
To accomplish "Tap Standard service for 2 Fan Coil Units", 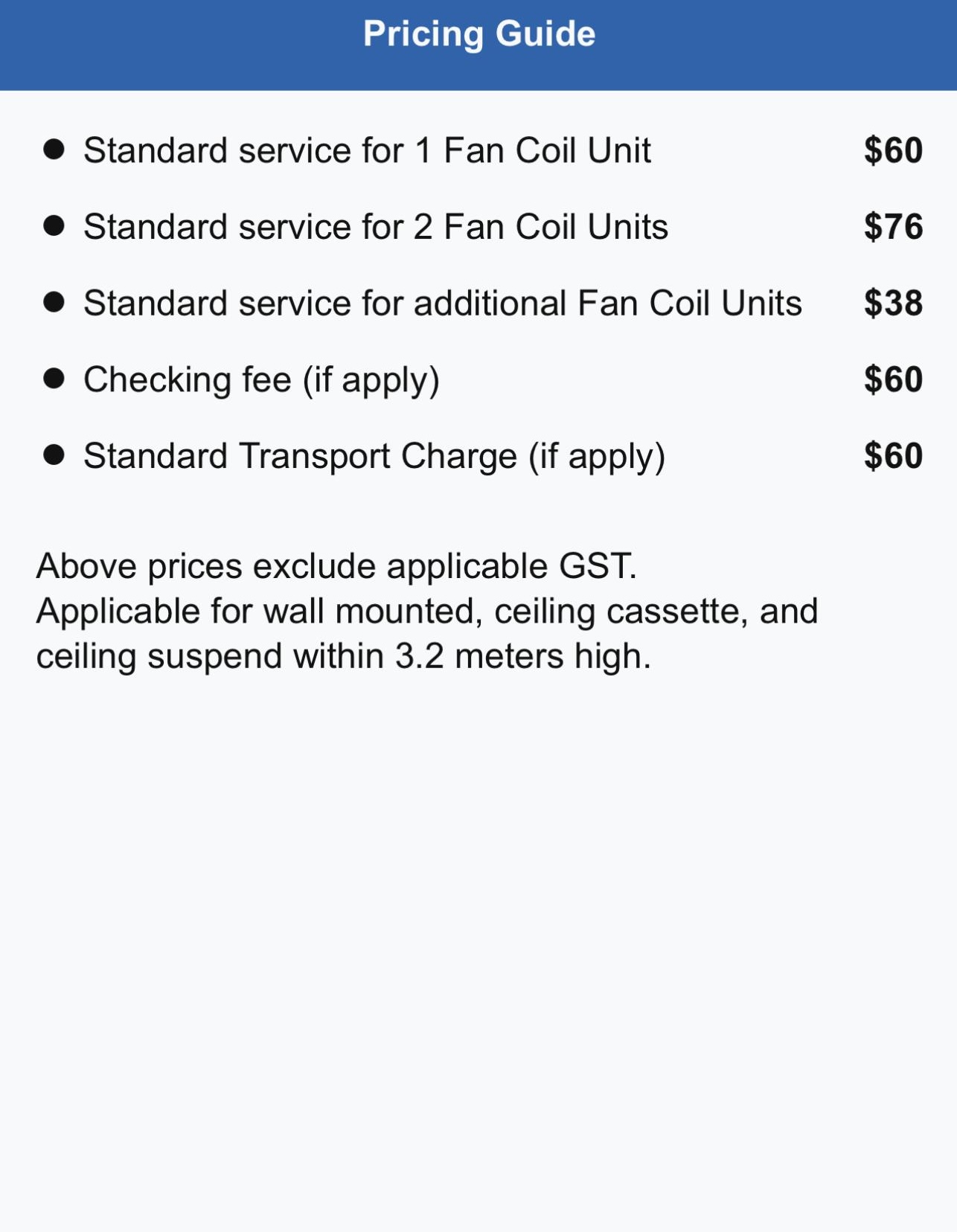I will pos(376,226).
